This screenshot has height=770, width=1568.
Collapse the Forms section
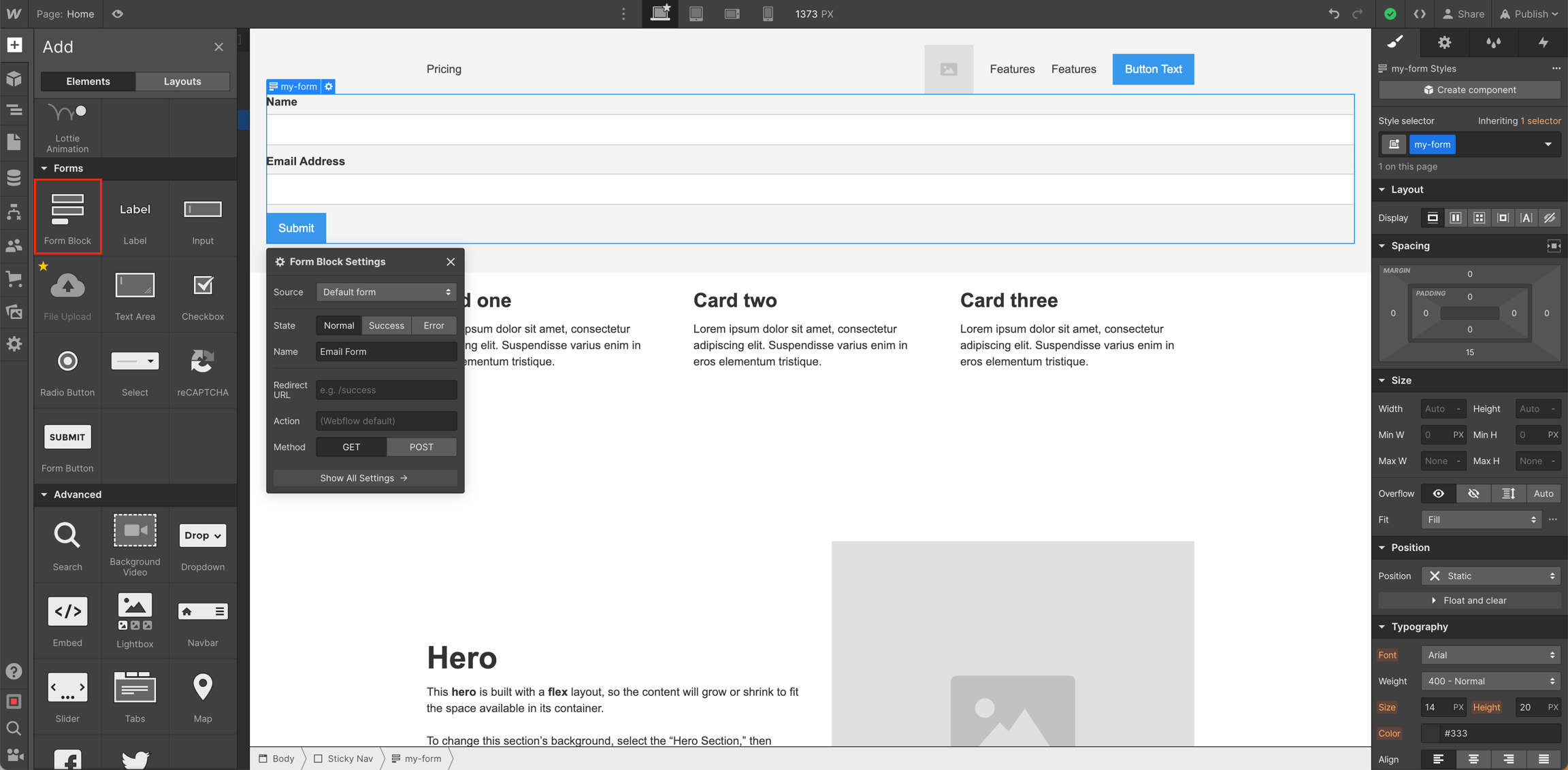[67, 168]
